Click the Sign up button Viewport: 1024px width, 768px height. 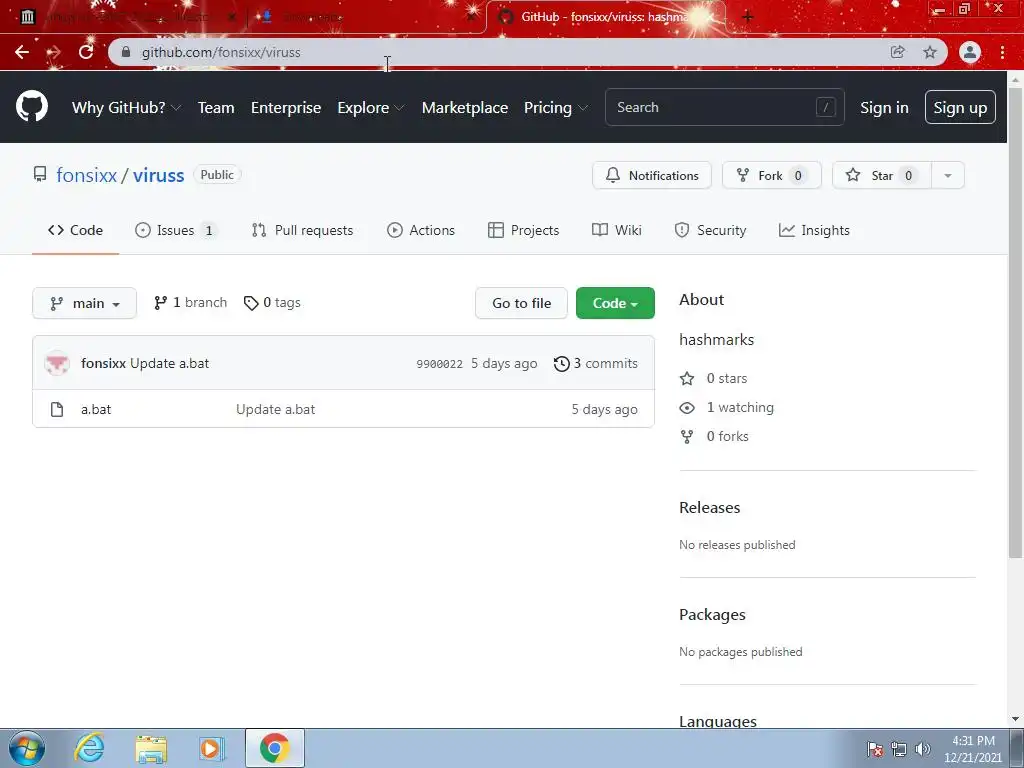(960, 107)
